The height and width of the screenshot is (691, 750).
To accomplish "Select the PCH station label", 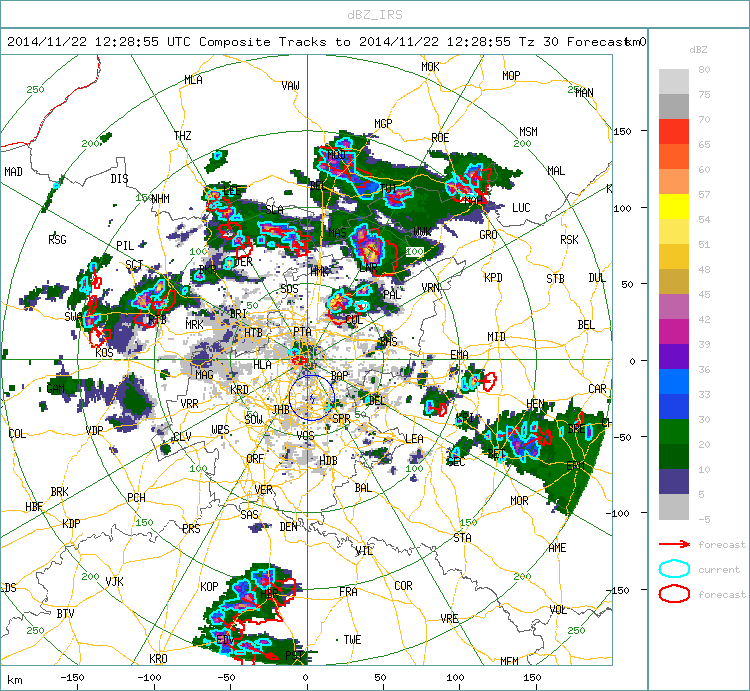I will pyautogui.click(x=136, y=497).
